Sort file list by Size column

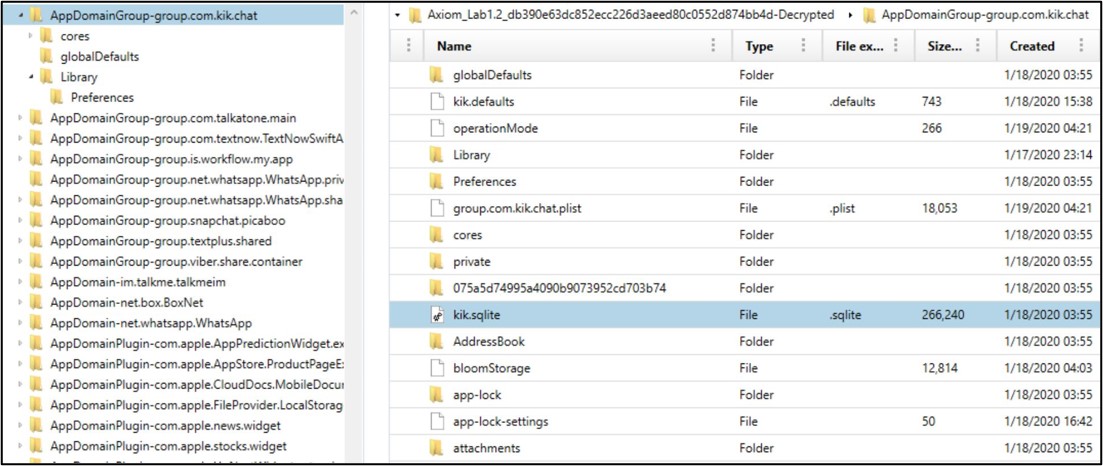tap(945, 46)
